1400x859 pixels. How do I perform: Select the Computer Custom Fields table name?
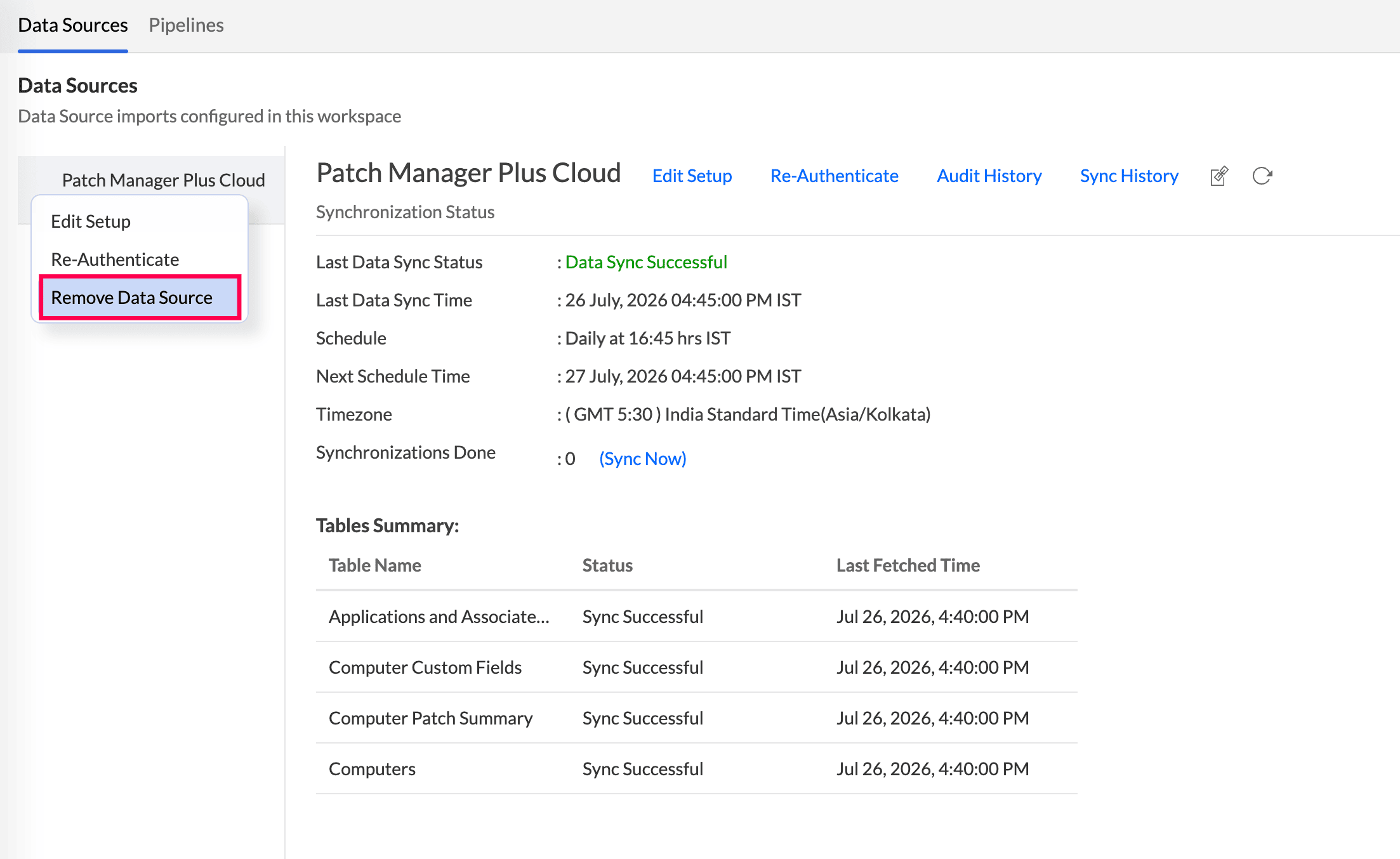pyautogui.click(x=425, y=667)
